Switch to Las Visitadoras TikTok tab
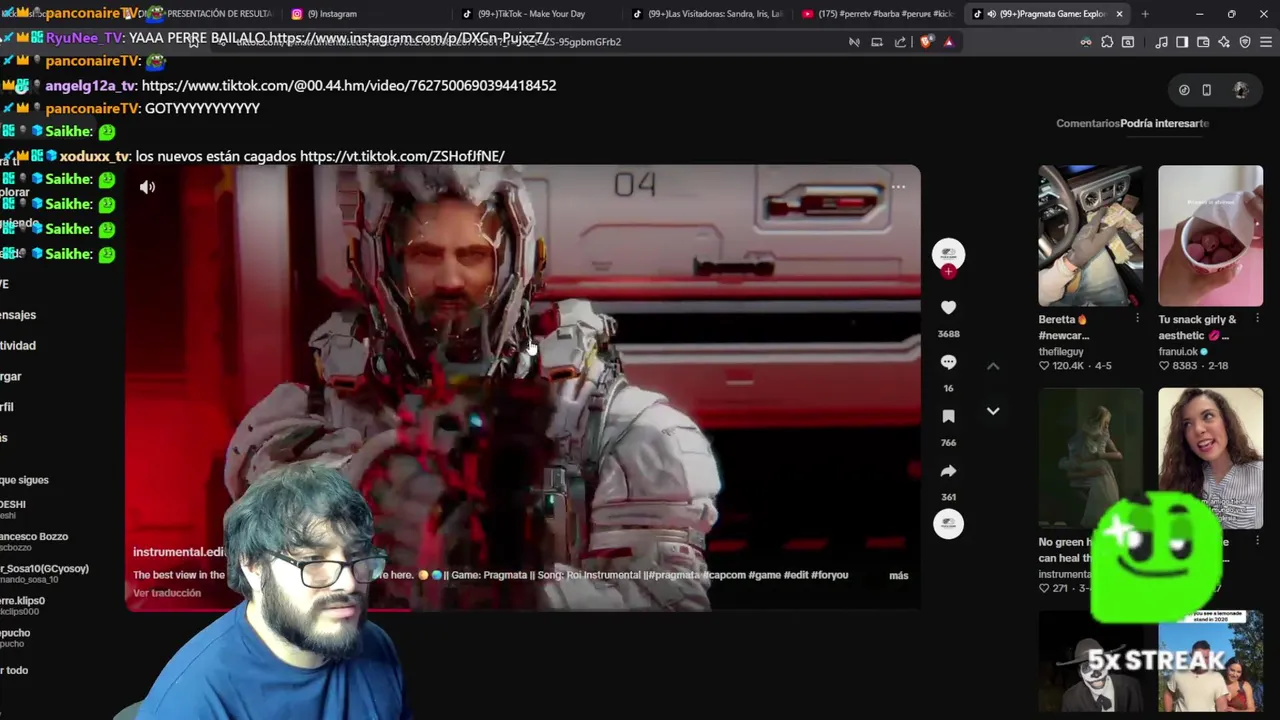Image resolution: width=1280 pixels, height=720 pixels. point(710,14)
